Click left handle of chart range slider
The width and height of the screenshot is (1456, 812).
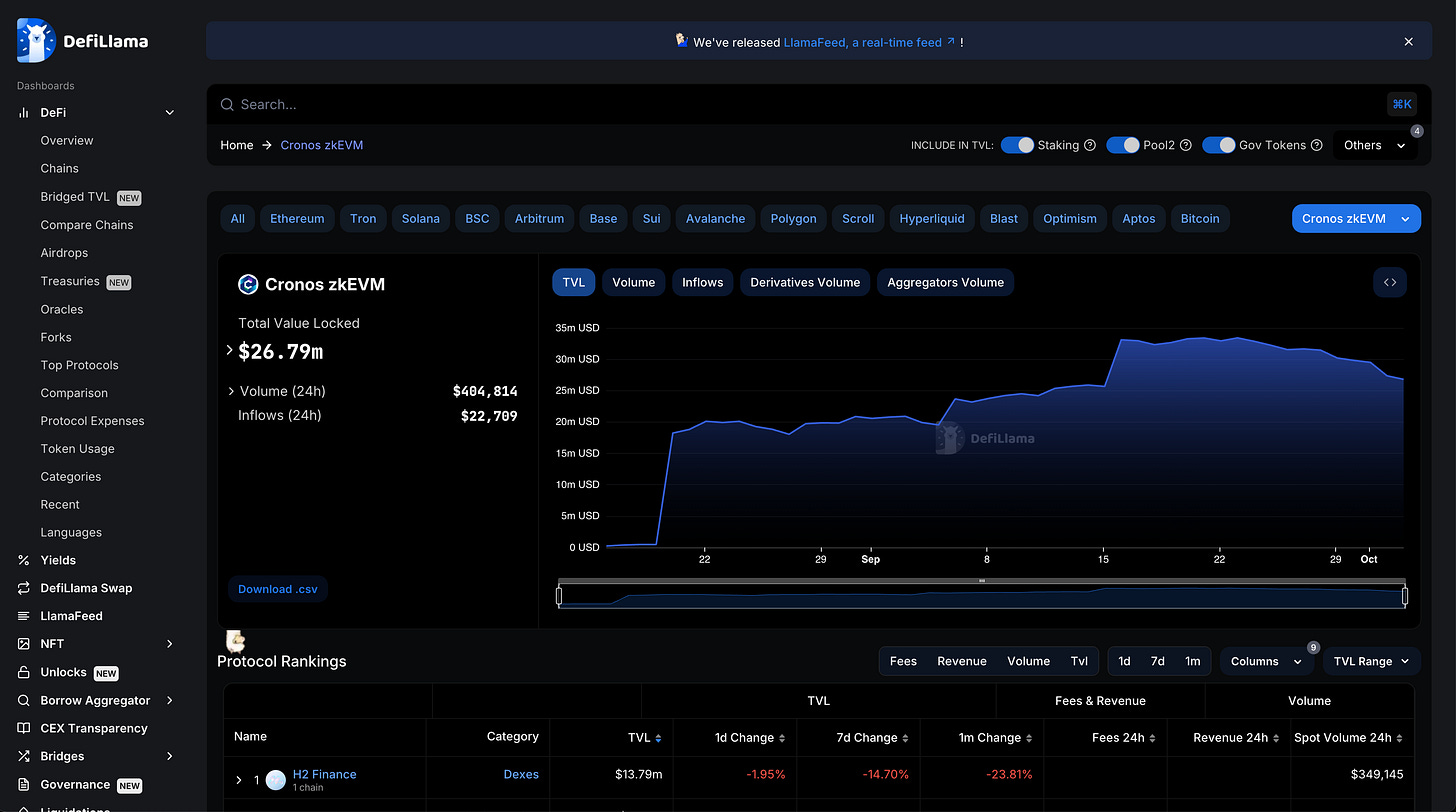pos(559,596)
